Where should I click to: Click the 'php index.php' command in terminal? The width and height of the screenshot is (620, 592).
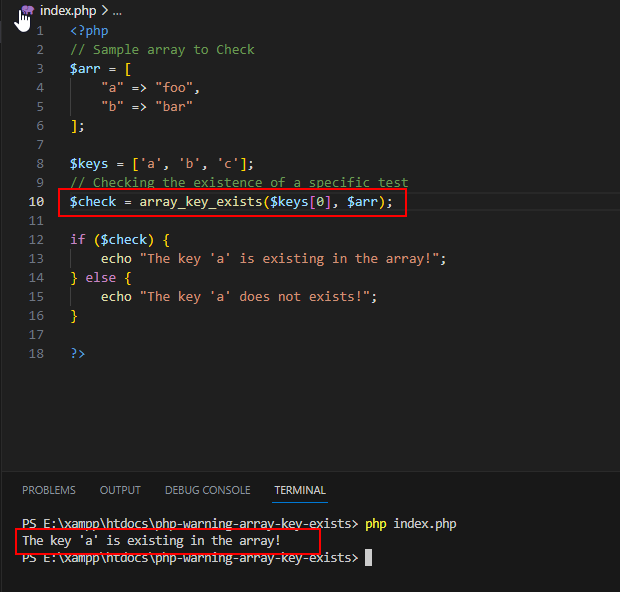tap(411, 524)
